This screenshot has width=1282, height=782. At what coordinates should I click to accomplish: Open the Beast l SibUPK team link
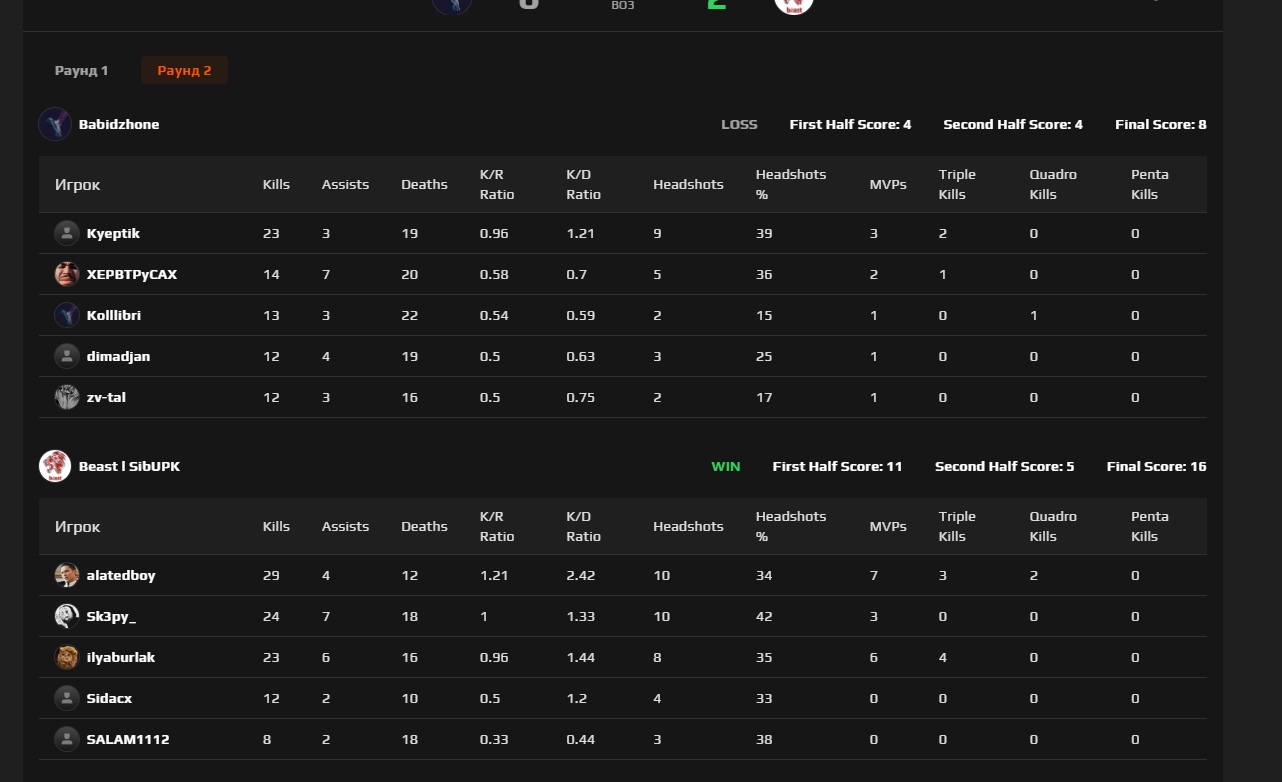click(x=129, y=466)
